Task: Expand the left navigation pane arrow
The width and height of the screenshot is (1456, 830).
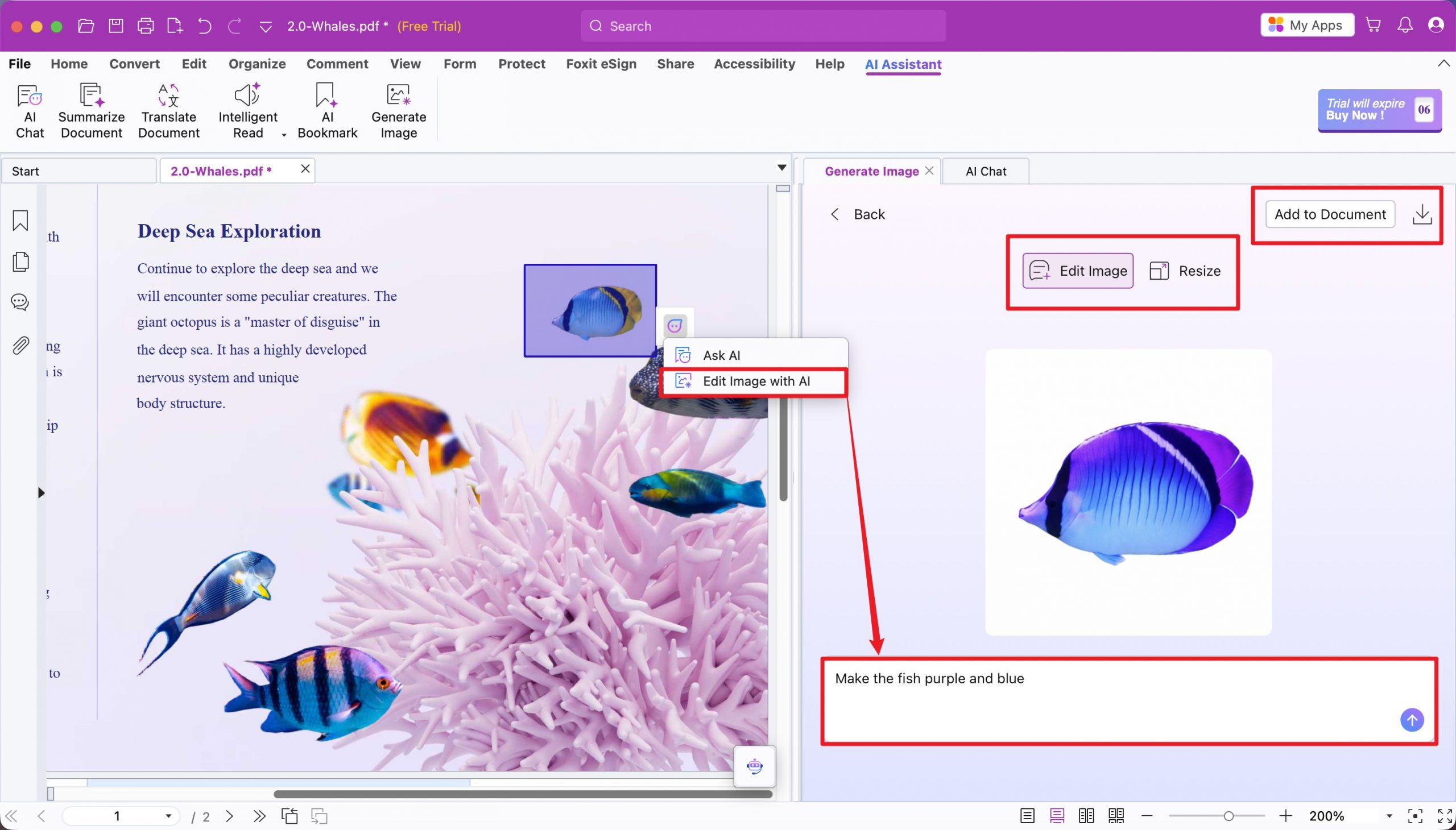Action: tap(41, 492)
